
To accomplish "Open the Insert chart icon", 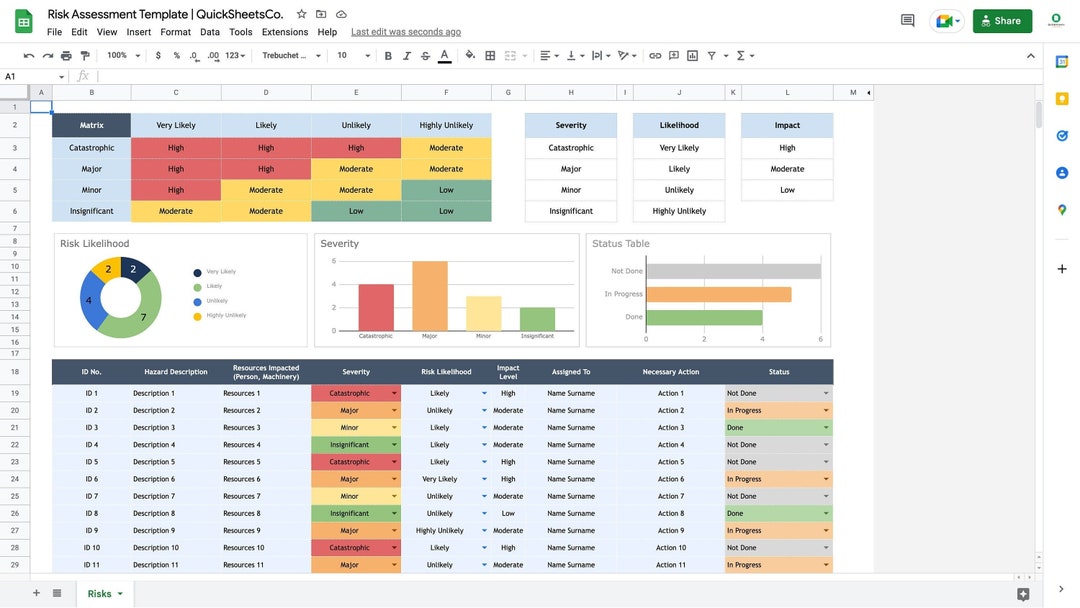I will (691, 55).
